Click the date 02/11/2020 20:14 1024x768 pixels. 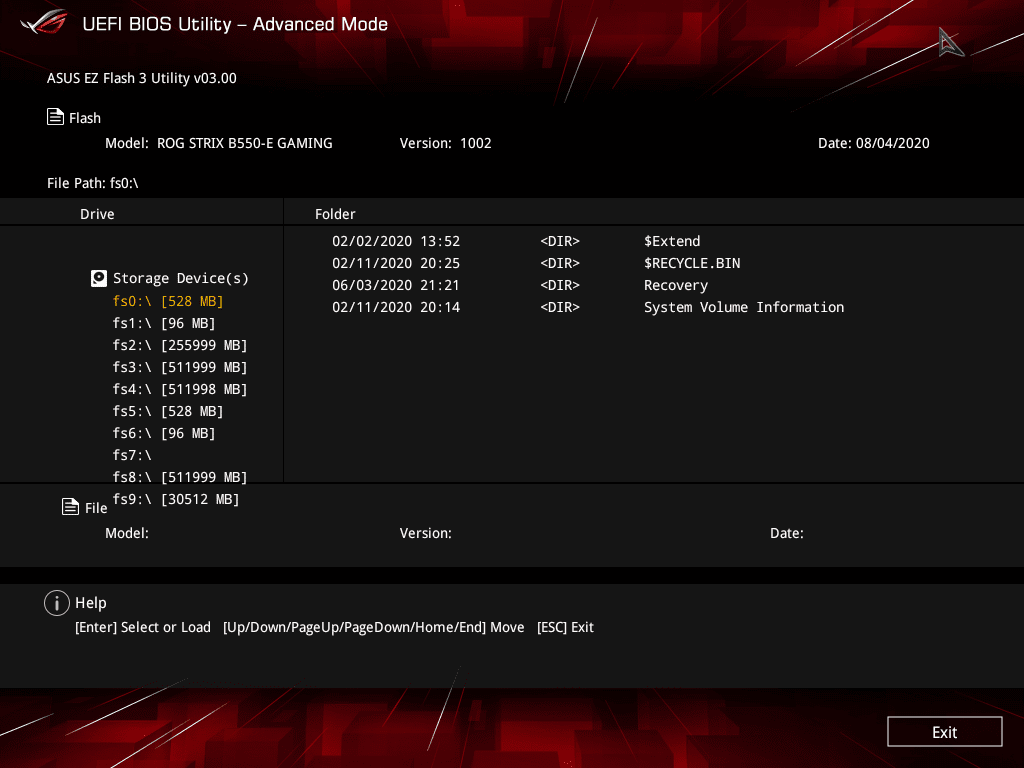(396, 307)
